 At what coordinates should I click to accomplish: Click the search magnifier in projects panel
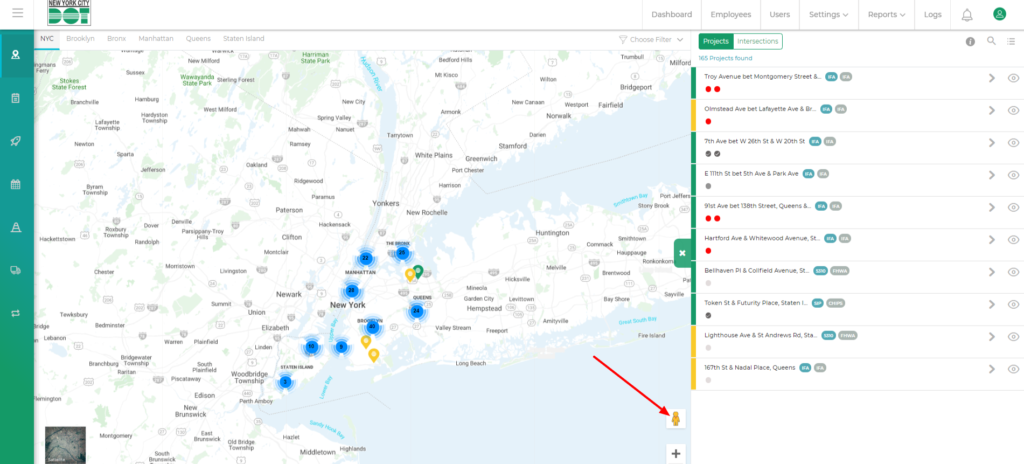[991, 41]
